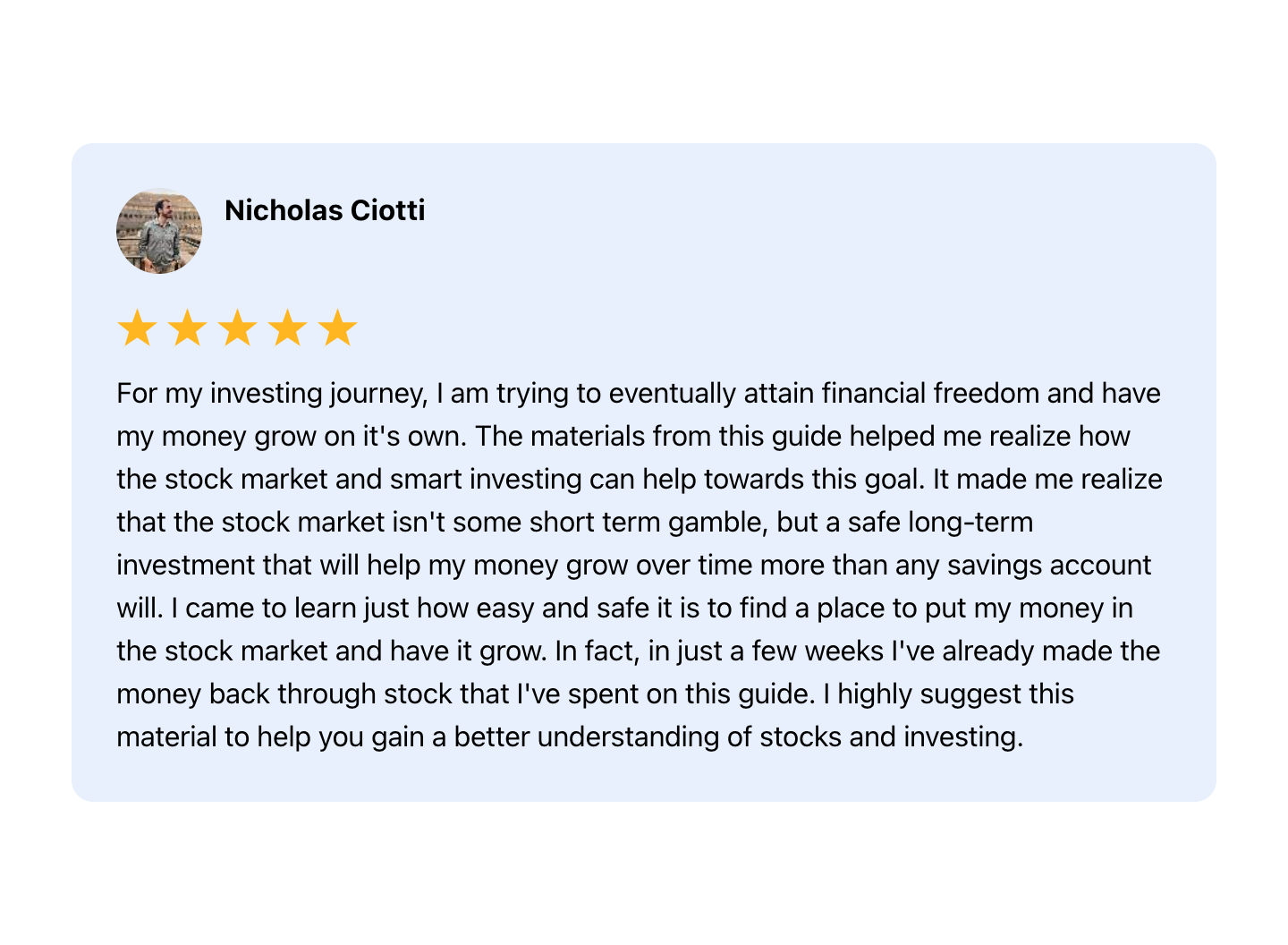
Task: Click Nicholas Ciotti's round profile photo
Action: 159,231
